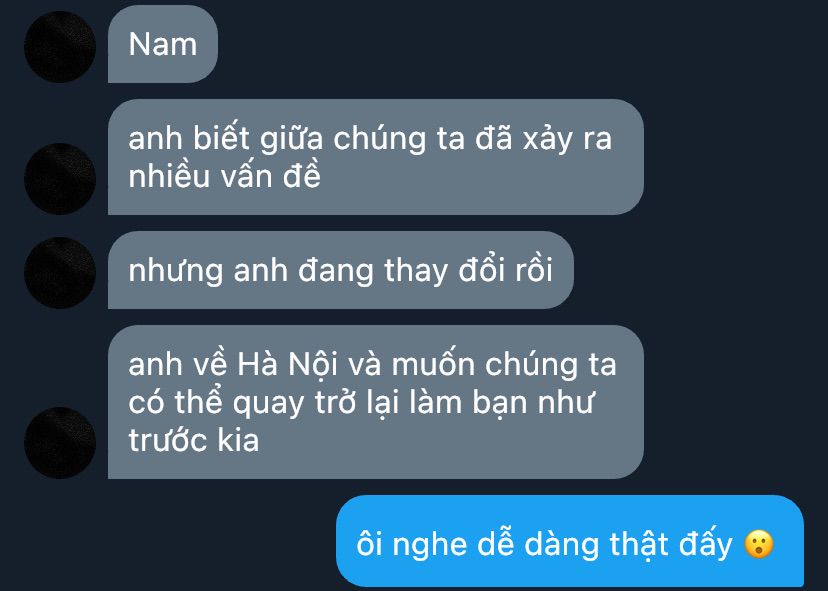Select the "Nam" message bubble
828x591 pixels.
tap(163, 44)
